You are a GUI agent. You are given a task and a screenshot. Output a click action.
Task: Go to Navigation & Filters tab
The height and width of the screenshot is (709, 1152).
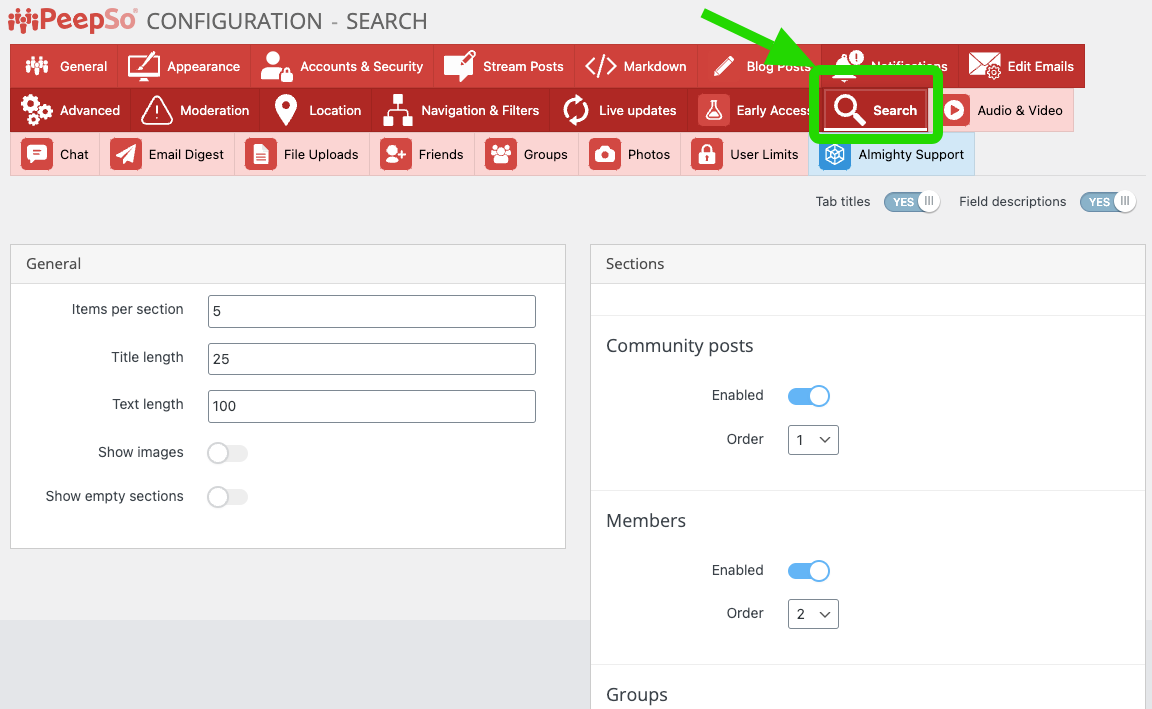(x=461, y=110)
